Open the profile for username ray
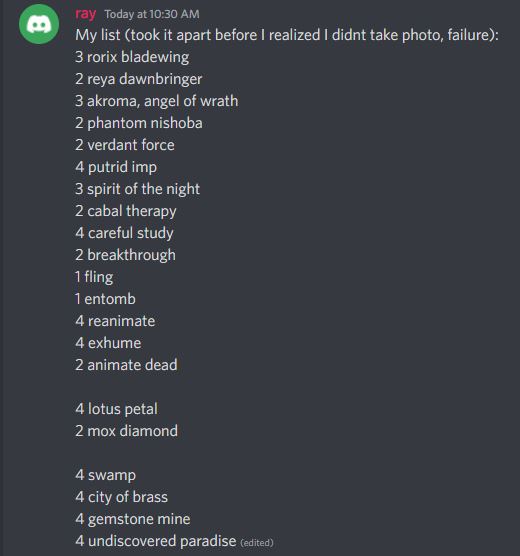 click(x=85, y=14)
